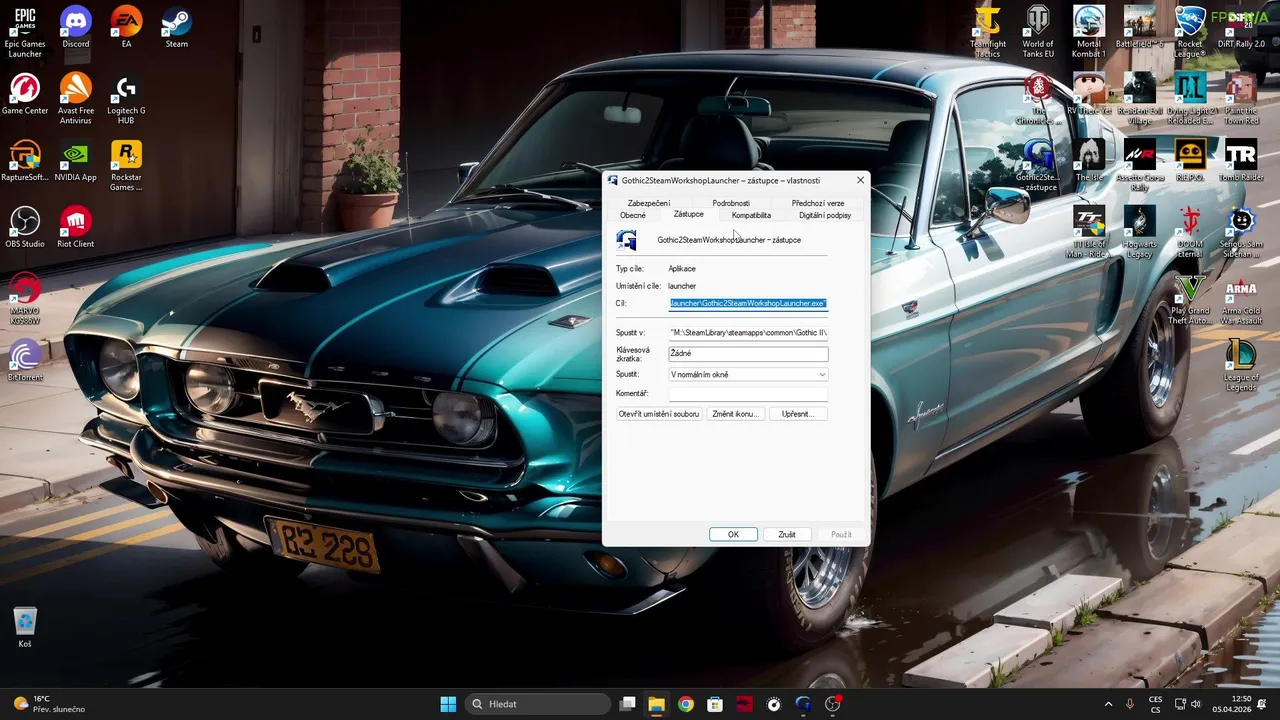Screen dimensions: 1280x720
Task: Select TT Isle of Man icon
Action: point(1089,232)
